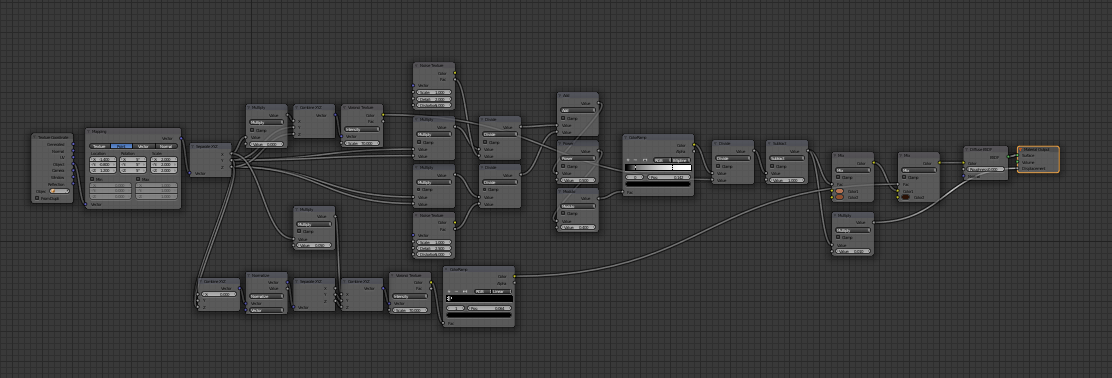Screen dimensions: 1112x378
Task: Edit Object field in Texture Coordinate node
Action: [x=60, y=191]
